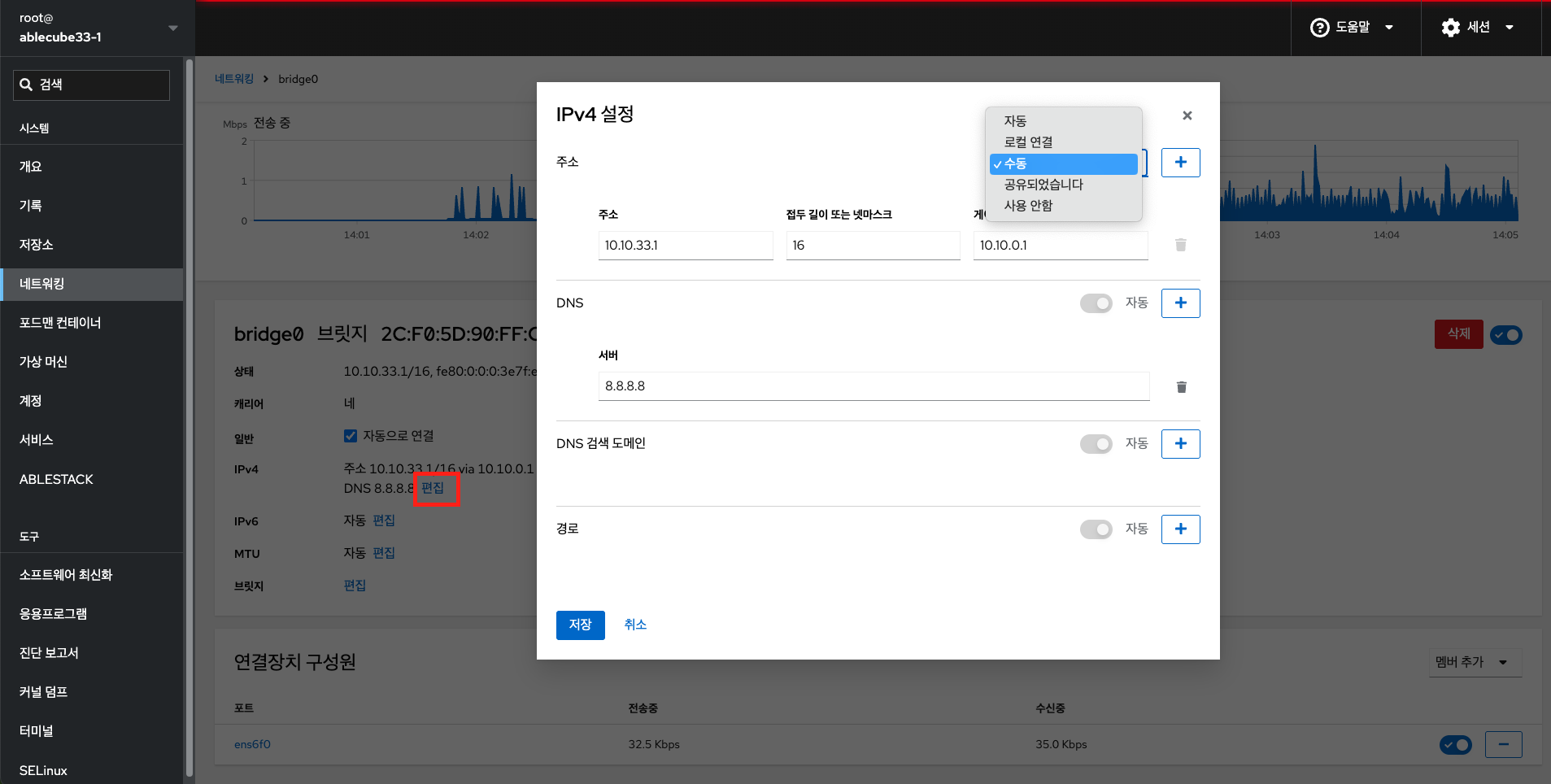The width and height of the screenshot is (1551, 784).
Task: Toggle the DNS 검색 도메인 자동 switch
Action: (x=1096, y=444)
